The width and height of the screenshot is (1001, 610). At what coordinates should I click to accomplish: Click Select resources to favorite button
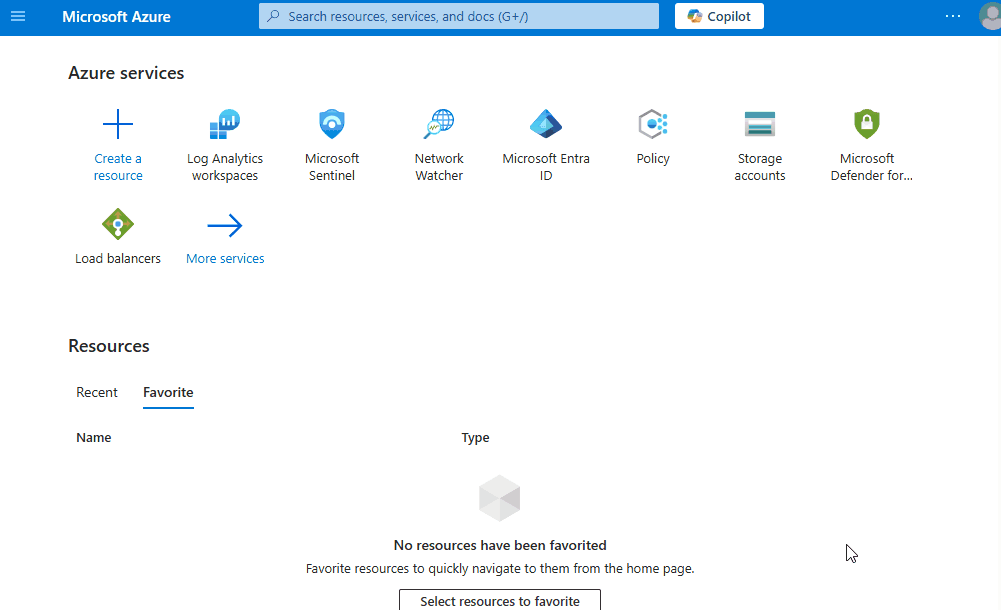(500, 600)
